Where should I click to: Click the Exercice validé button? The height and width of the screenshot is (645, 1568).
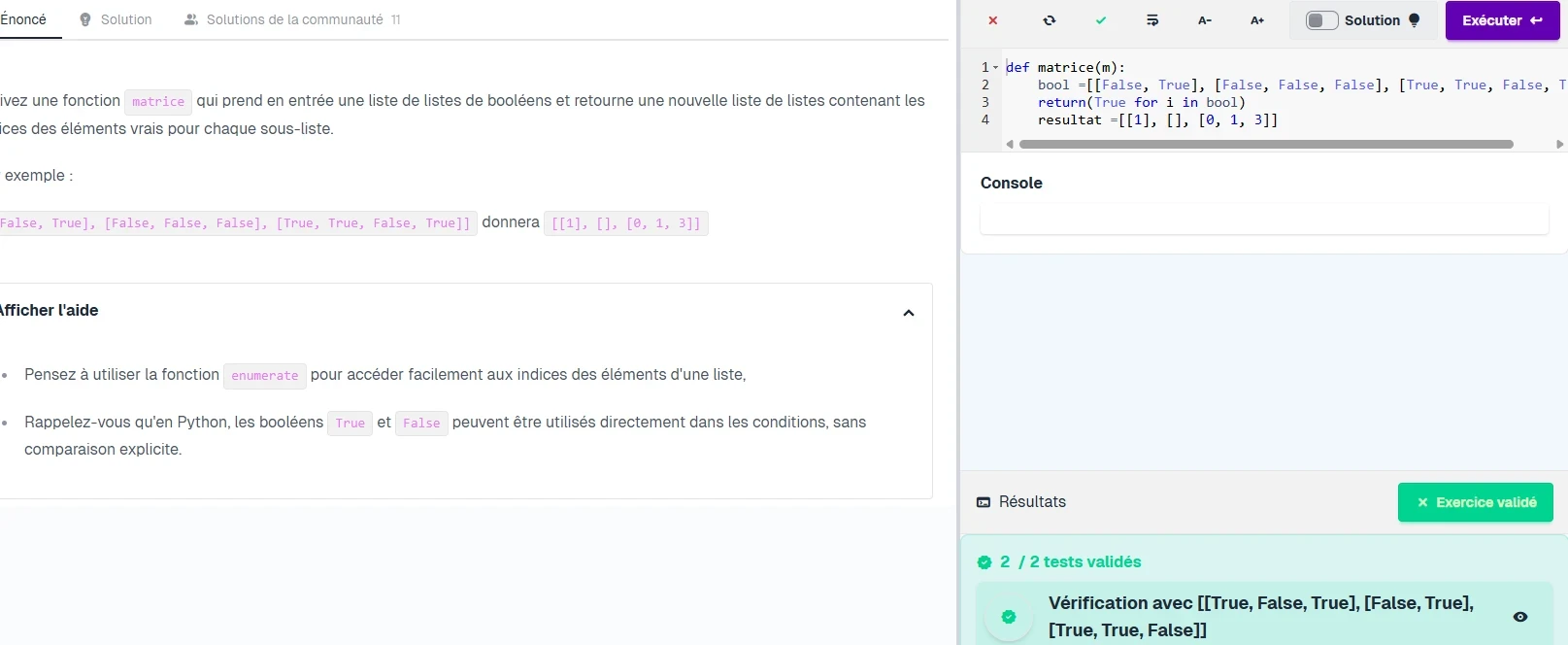point(1475,502)
